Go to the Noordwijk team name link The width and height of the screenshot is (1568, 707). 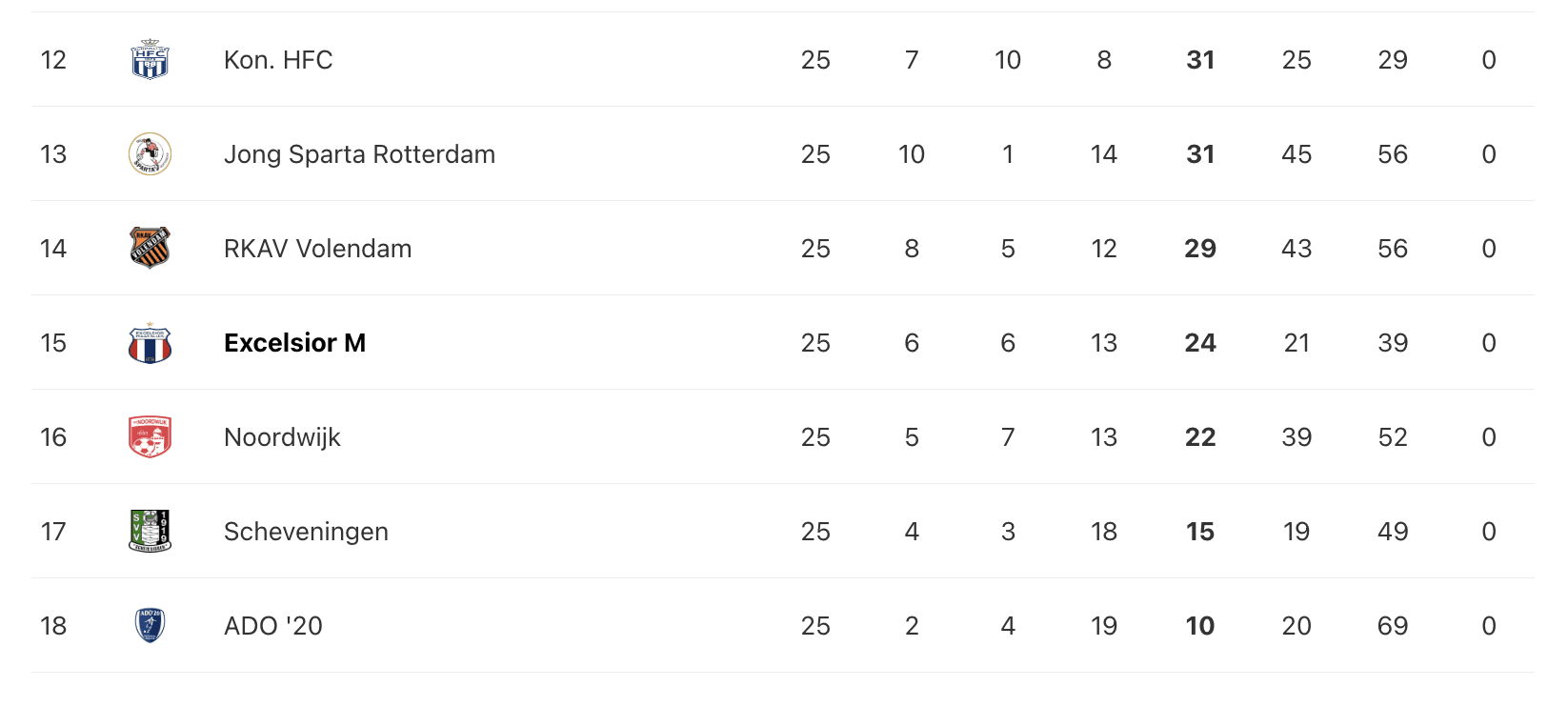pyautogui.click(x=282, y=437)
